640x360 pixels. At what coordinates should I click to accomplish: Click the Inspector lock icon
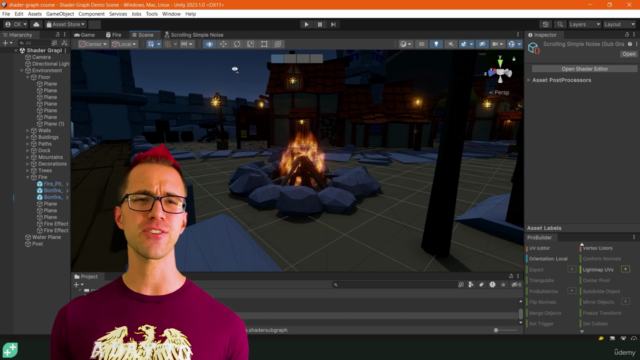click(x=627, y=35)
